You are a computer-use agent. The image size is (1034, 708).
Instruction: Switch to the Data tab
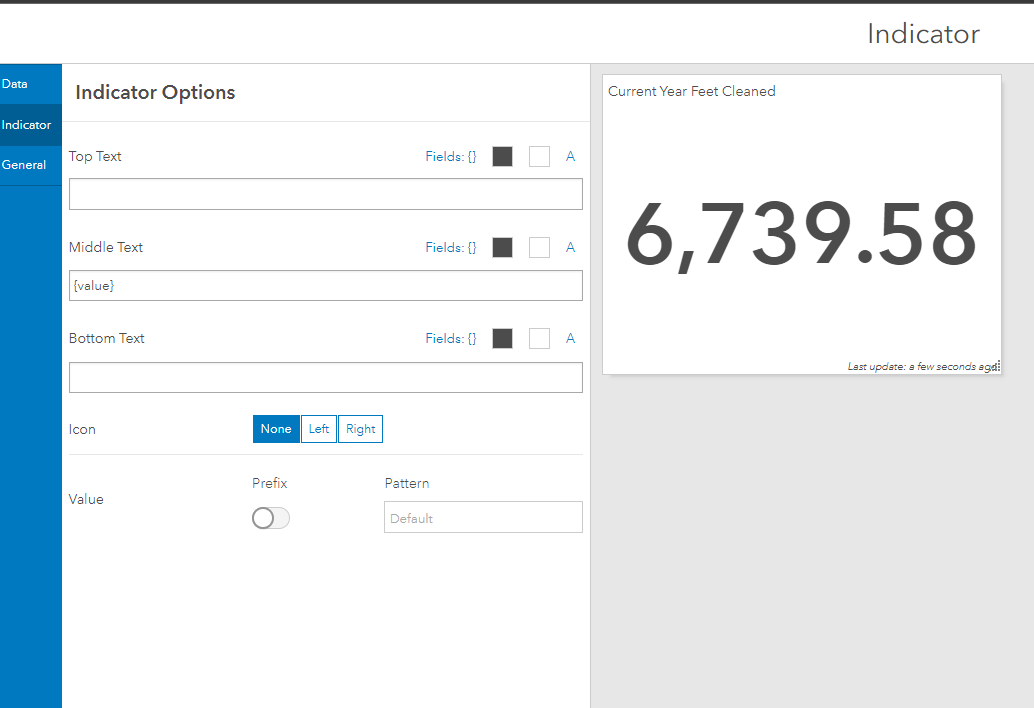(15, 84)
